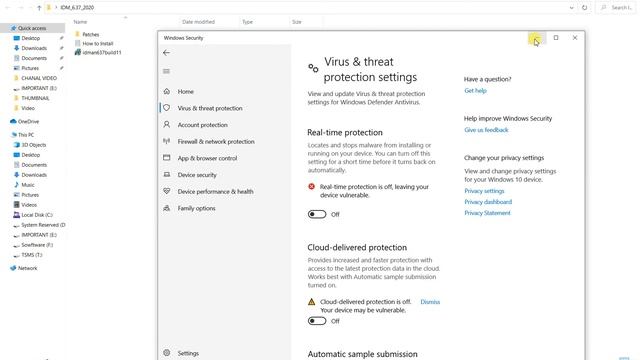Open the Privacy dashboard link
The image size is (640, 360).
(x=488, y=202)
